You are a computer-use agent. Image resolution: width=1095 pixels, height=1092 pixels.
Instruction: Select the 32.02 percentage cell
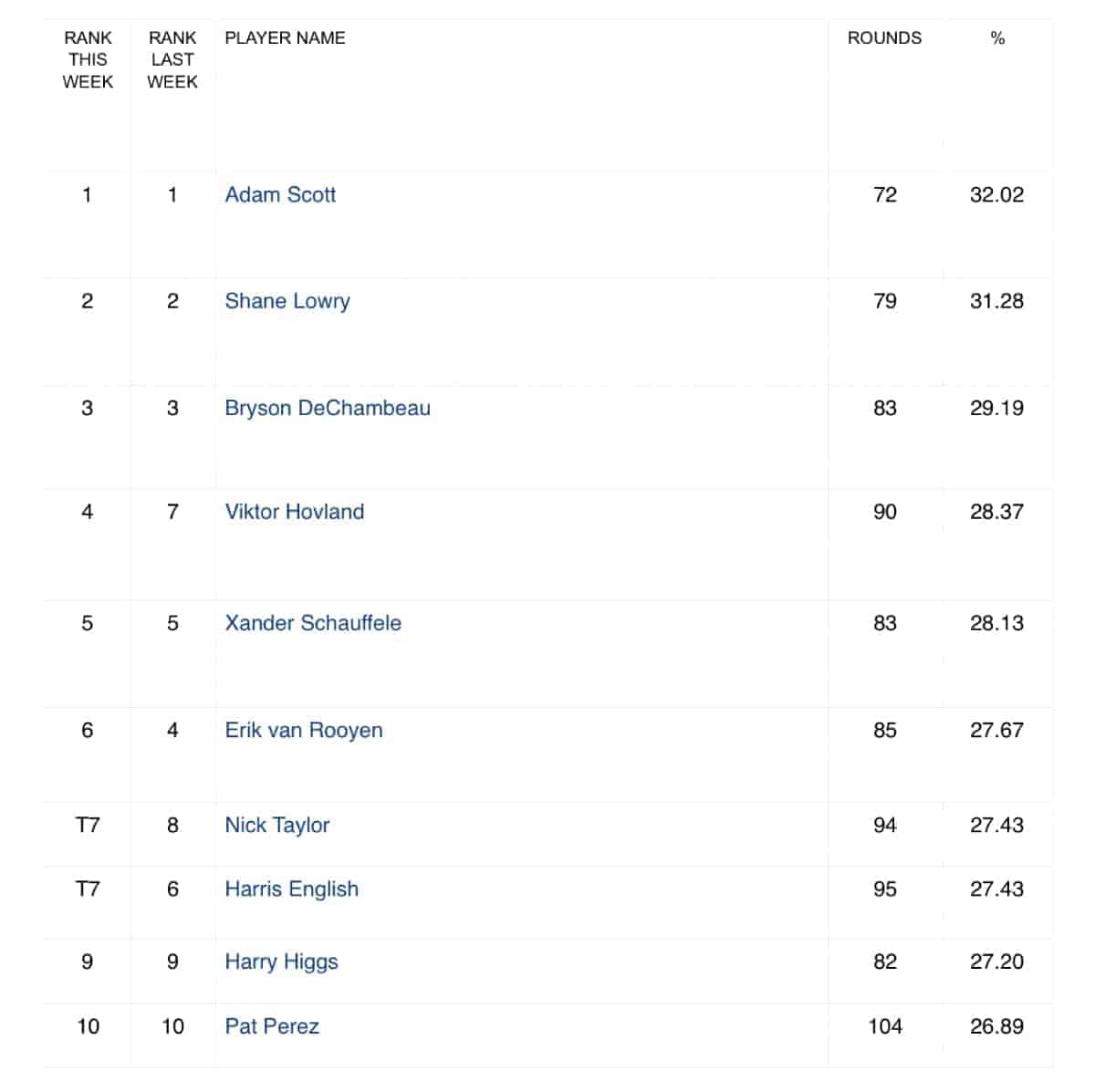(x=996, y=194)
